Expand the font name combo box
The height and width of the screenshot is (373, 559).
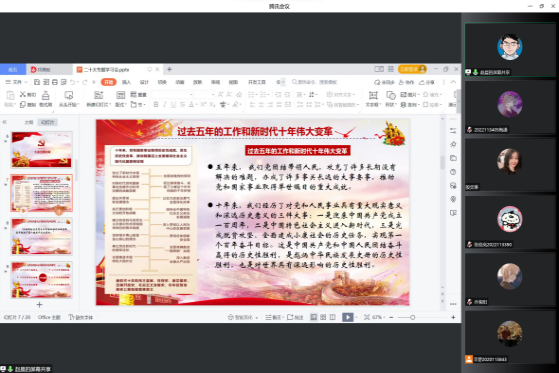point(173,94)
